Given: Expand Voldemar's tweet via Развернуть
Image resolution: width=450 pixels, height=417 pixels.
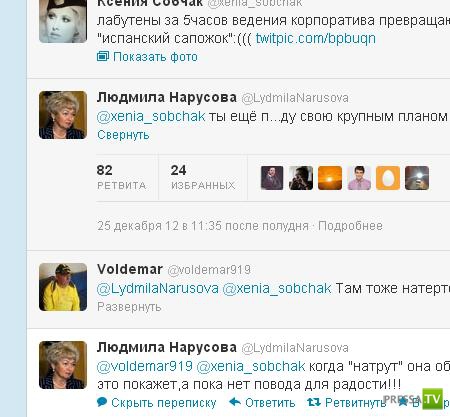Looking at the screenshot, I should pos(129,307).
